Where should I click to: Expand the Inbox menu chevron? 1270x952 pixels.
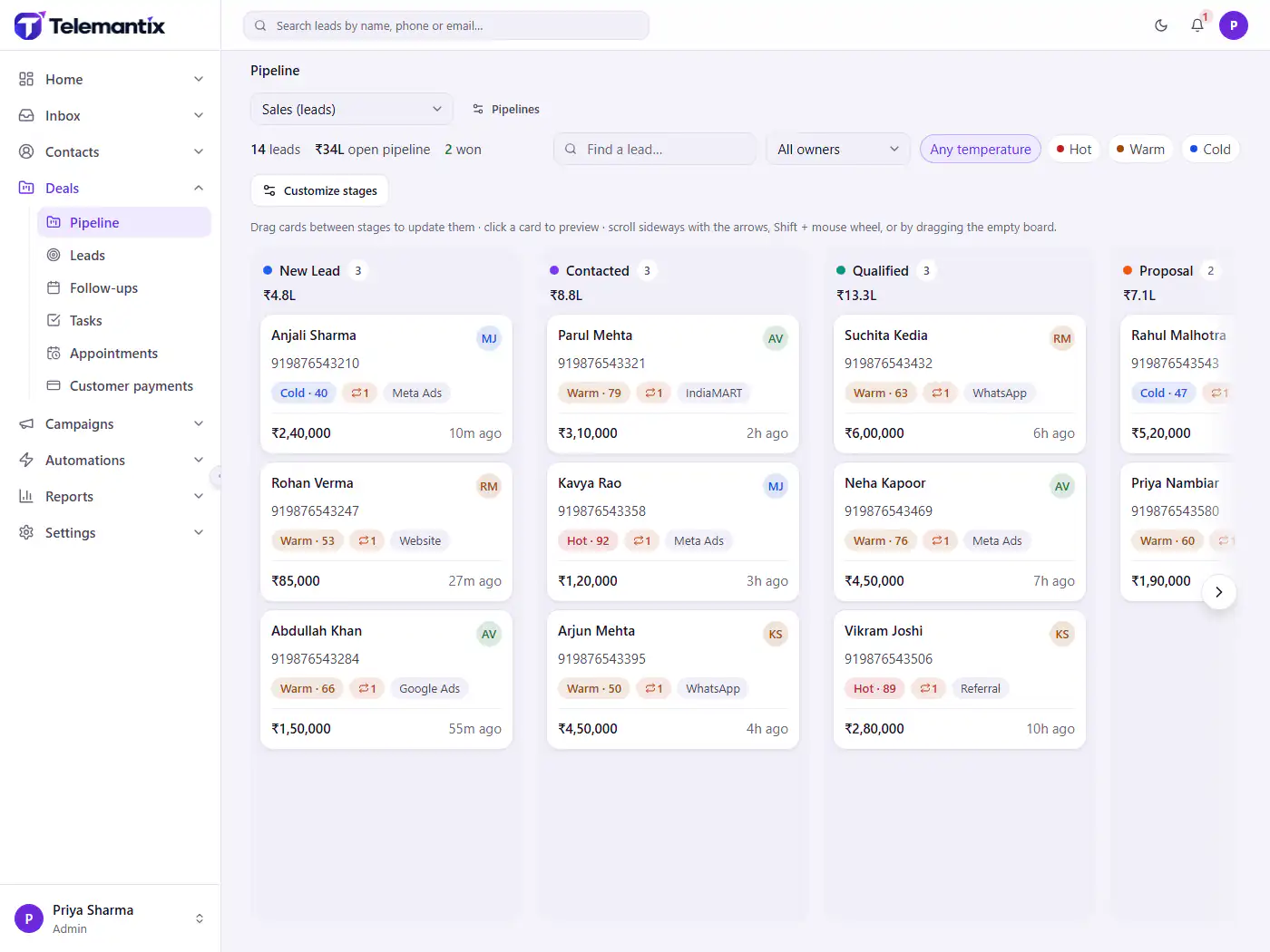199,115
